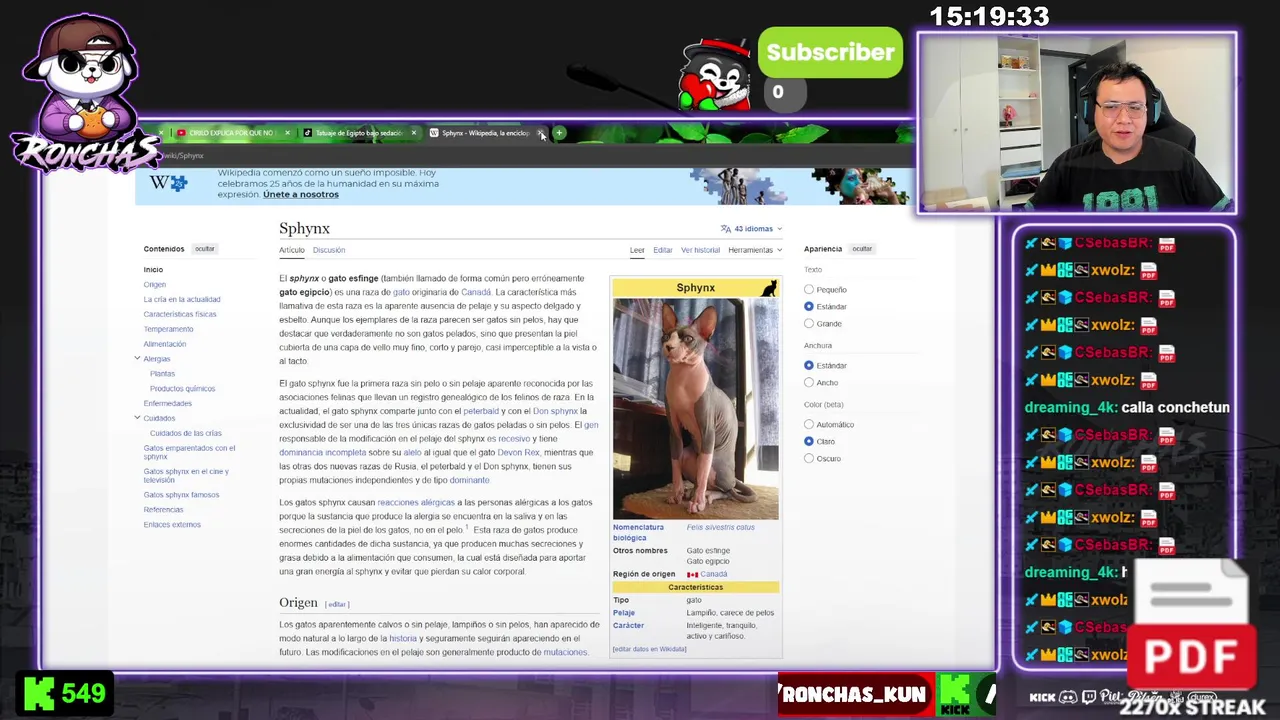Screen dimensions: 1280x720
Task: Select Estándar width option under Anchura
Action: tap(809, 366)
